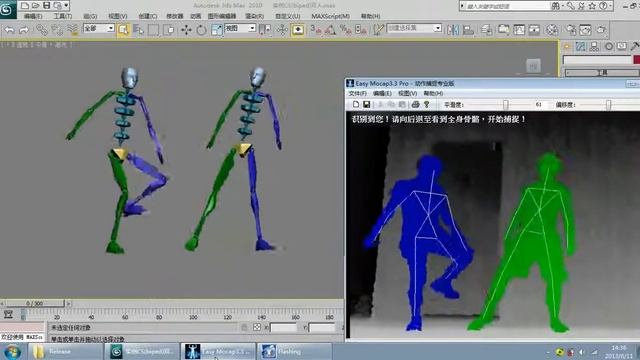Click the help question icon in Easy Mocap
640x360 pixels.
click(427, 104)
